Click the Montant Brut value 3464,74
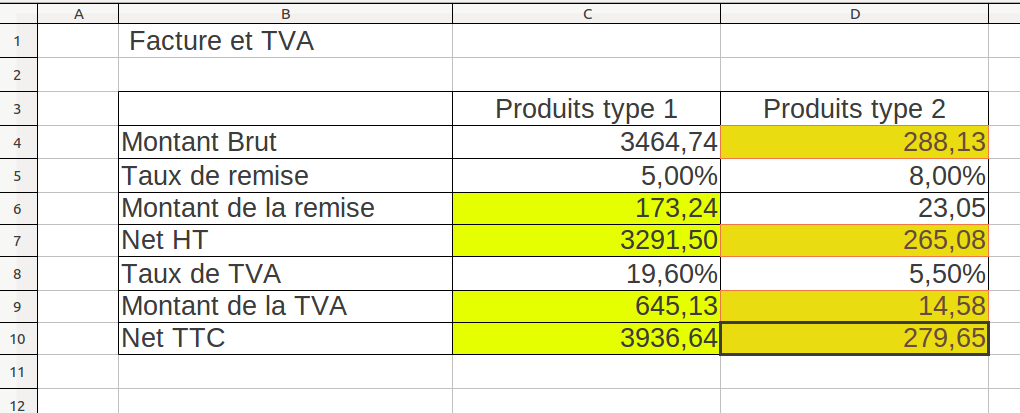Image resolution: width=1020 pixels, height=413 pixels. [x=586, y=142]
